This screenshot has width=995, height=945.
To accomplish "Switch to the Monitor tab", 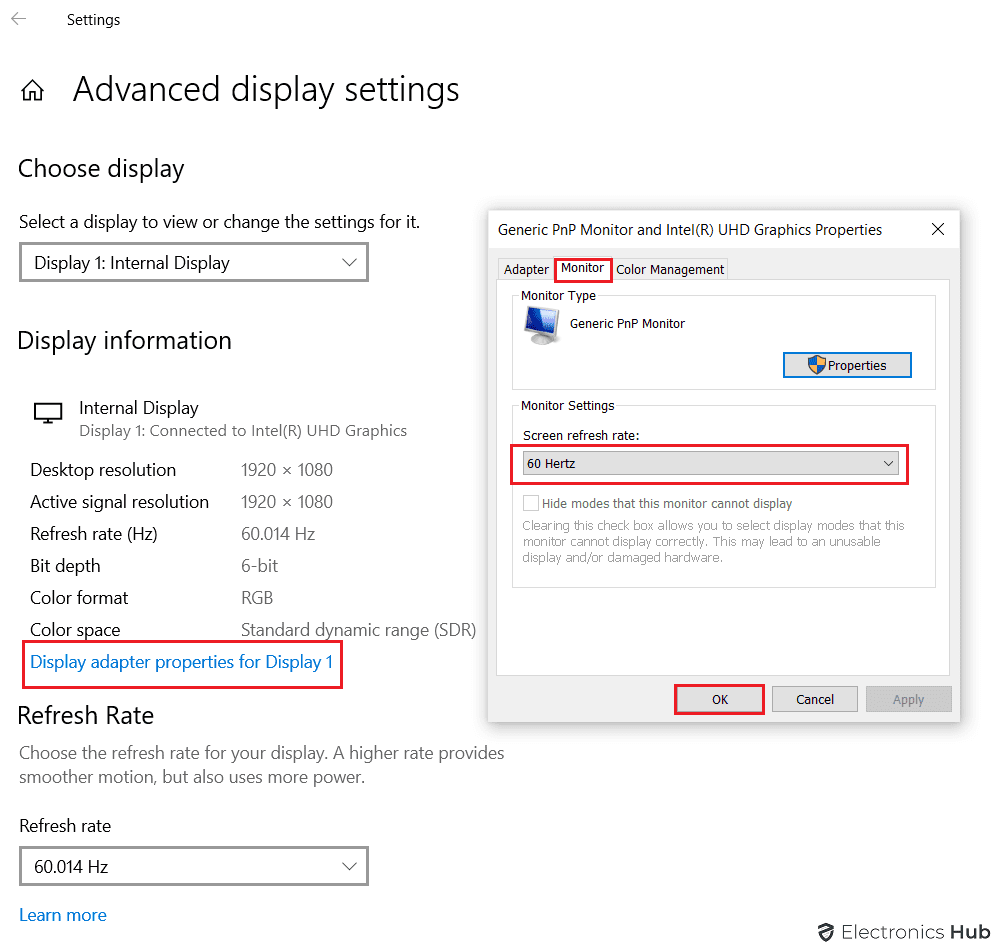I will coord(583,268).
